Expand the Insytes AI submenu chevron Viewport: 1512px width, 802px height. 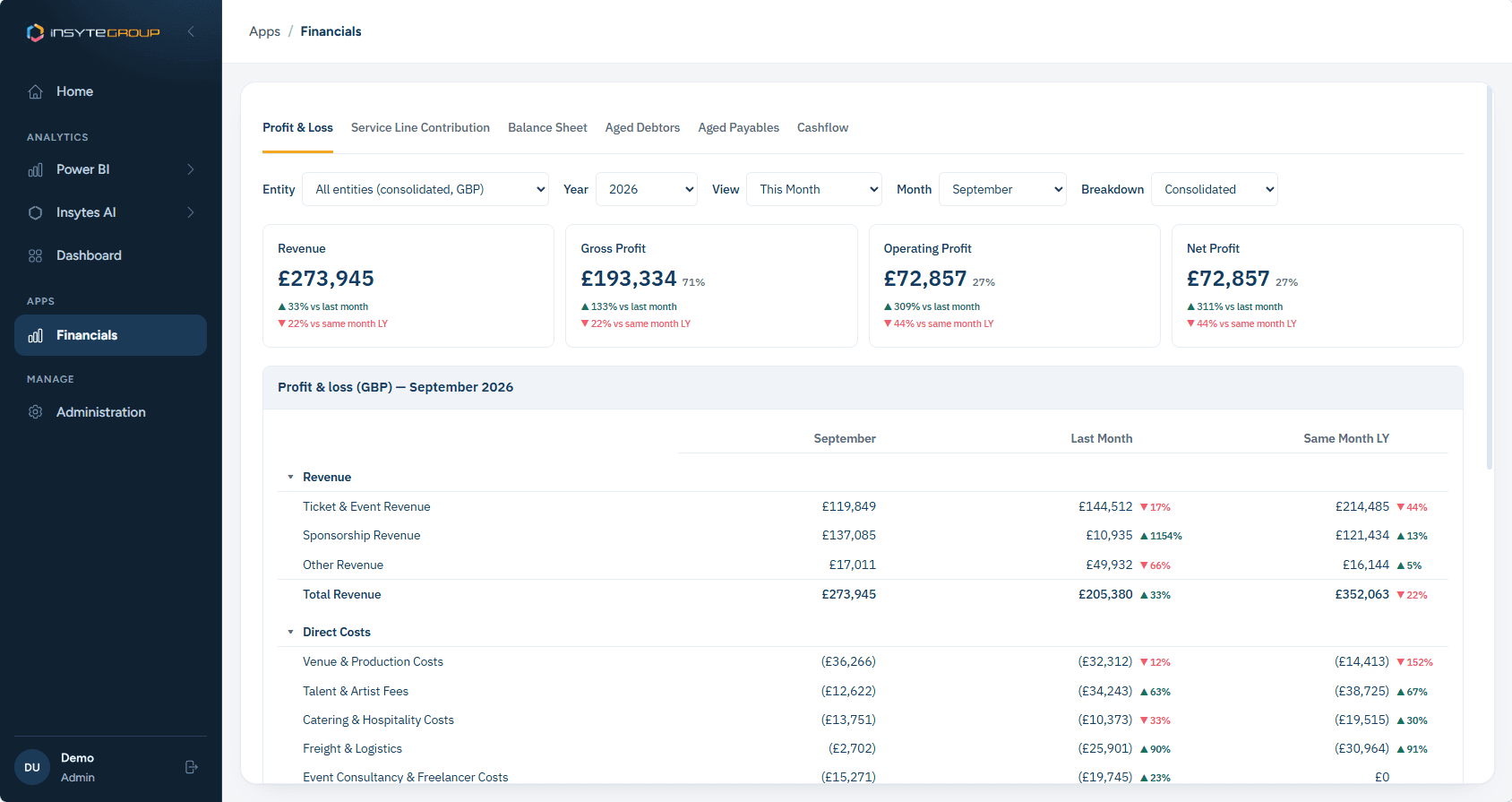(191, 212)
